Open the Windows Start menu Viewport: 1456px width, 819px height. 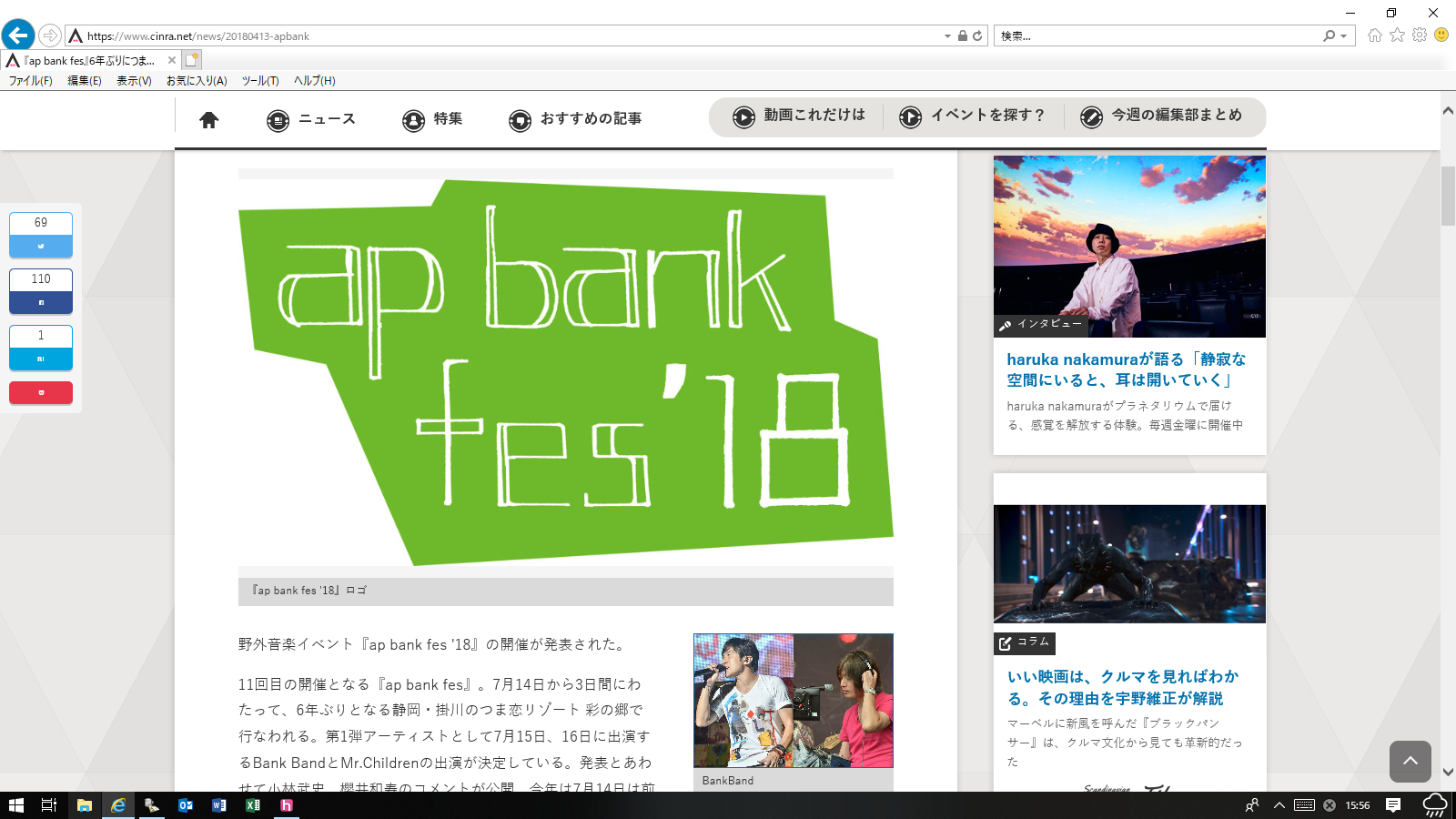(x=15, y=805)
